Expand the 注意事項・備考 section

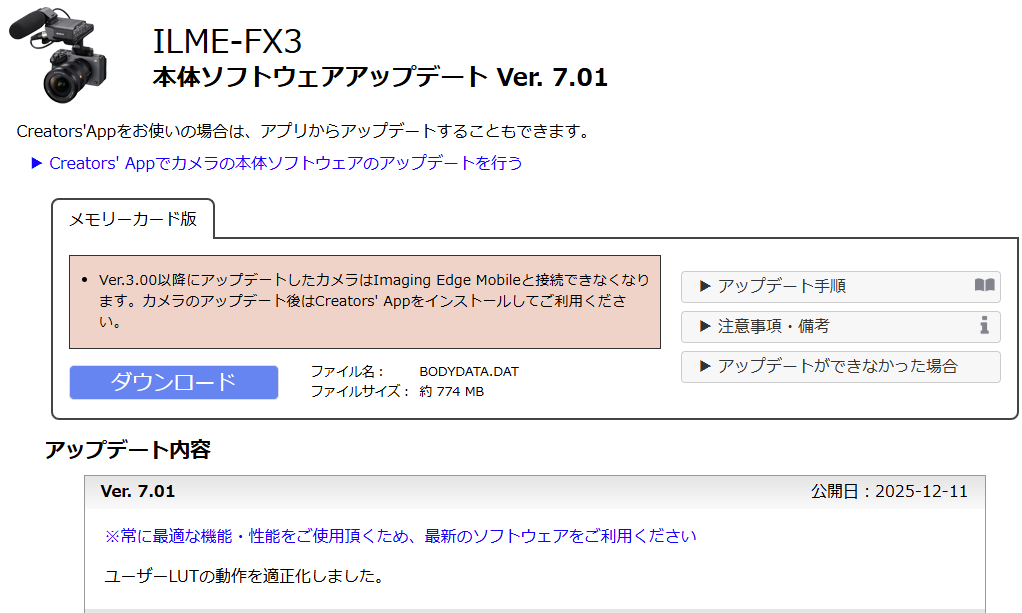pyautogui.click(x=841, y=326)
